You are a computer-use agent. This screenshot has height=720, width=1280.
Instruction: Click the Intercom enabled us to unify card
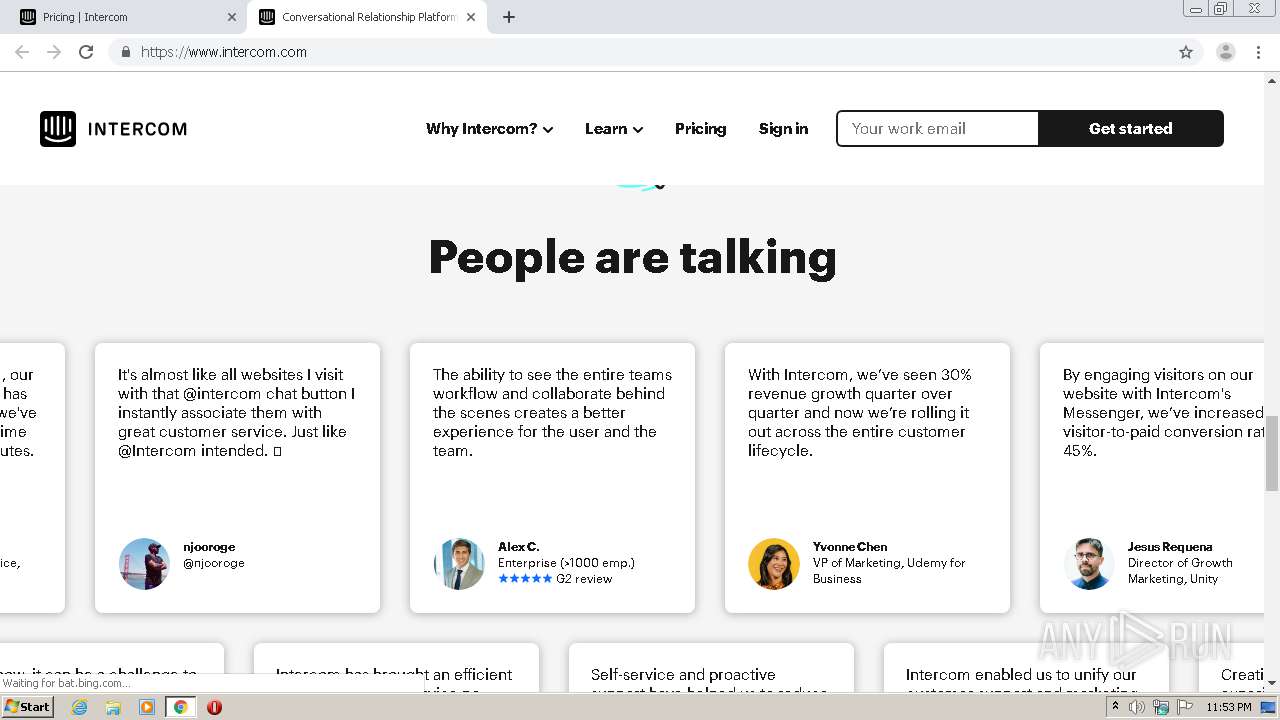1026,667
